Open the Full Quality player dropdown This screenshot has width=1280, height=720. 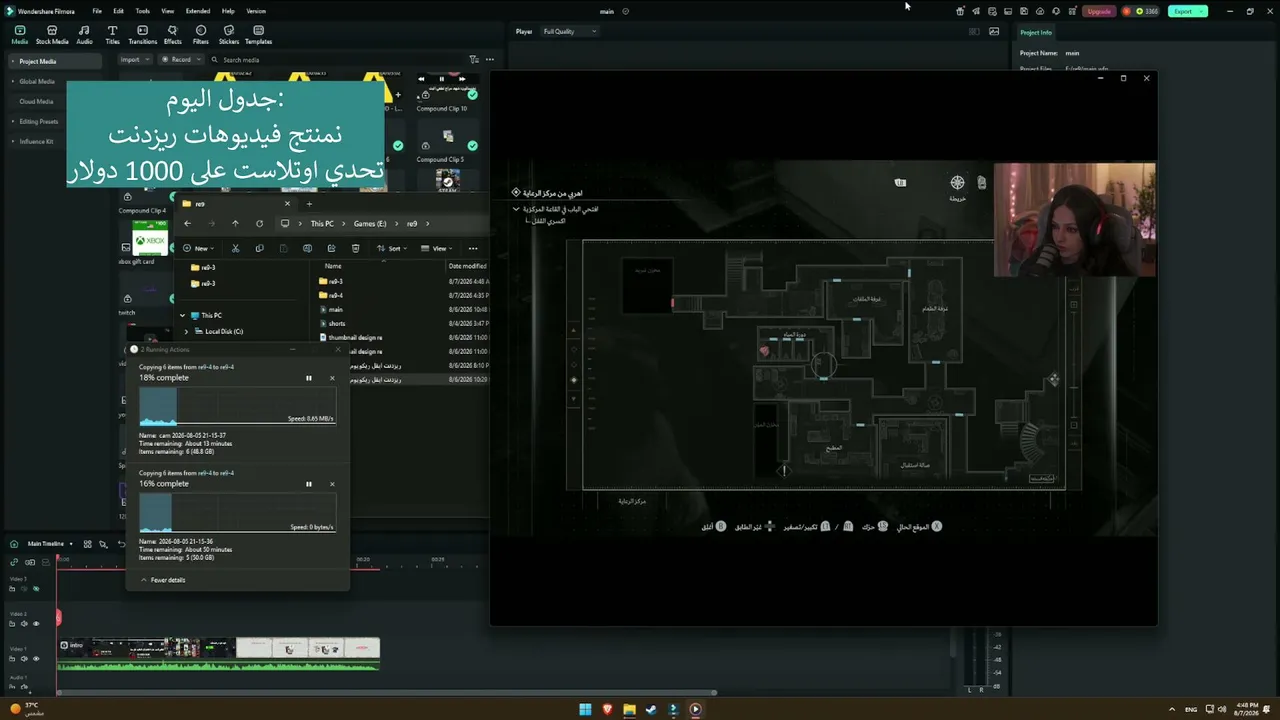570,32
